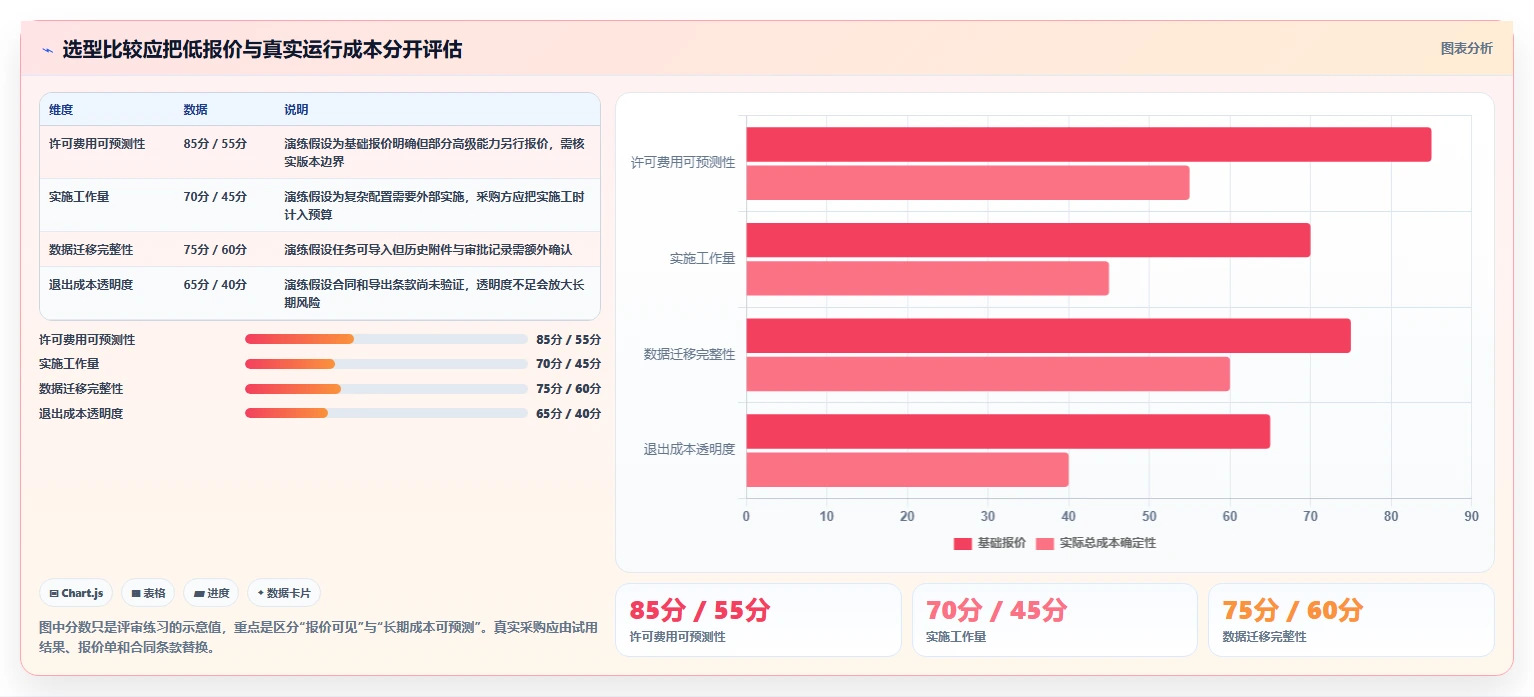Click the 实际总成本确定性 bar for 实施工作量
The image size is (1534, 697).
pyautogui.click(x=927, y=278)
